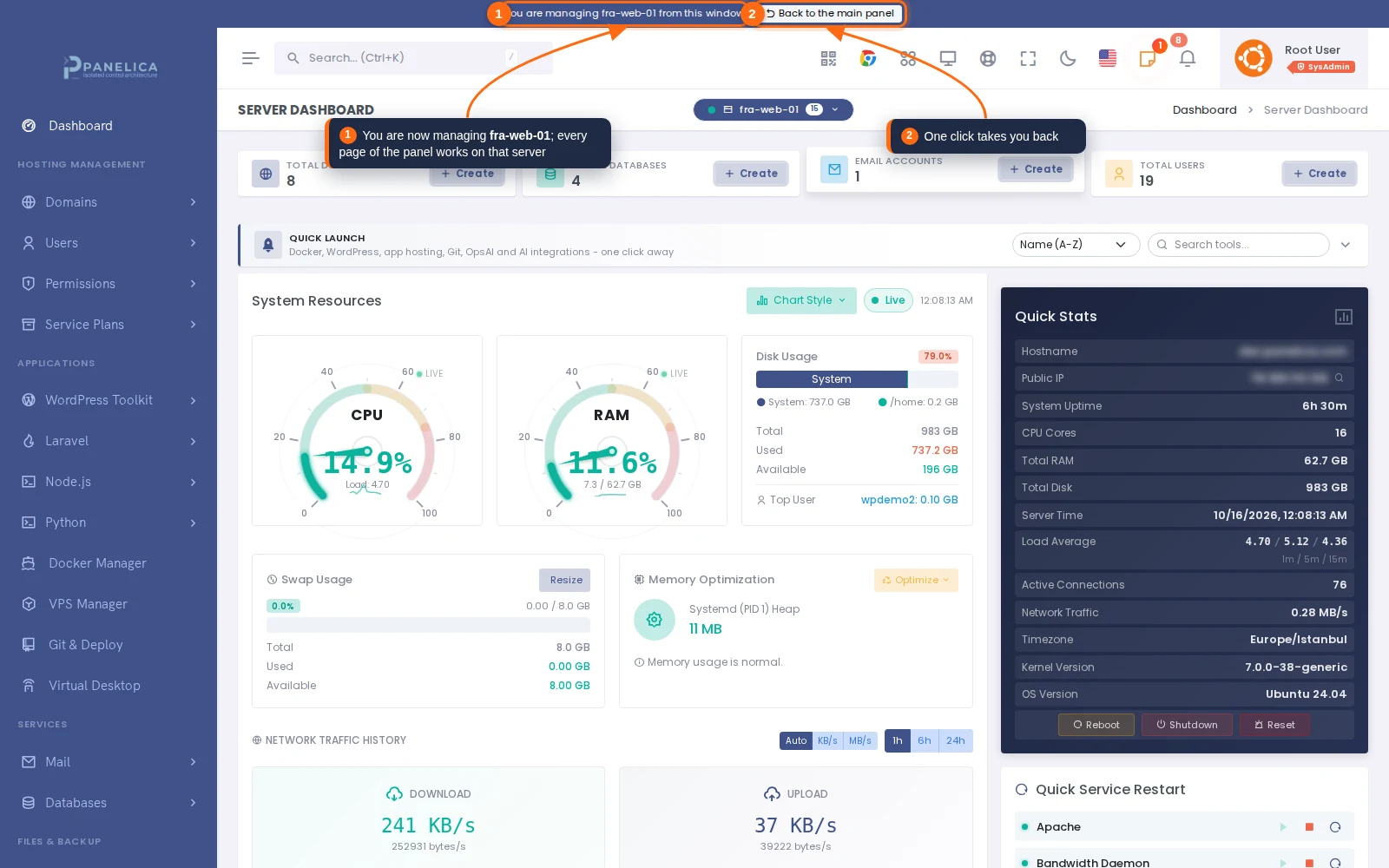The height and width of the screenshot is (868, 1389).
Task: Expand the WordPress Toolkit sidebar menu
Action: pyautogui.click(x=109, y=400)
